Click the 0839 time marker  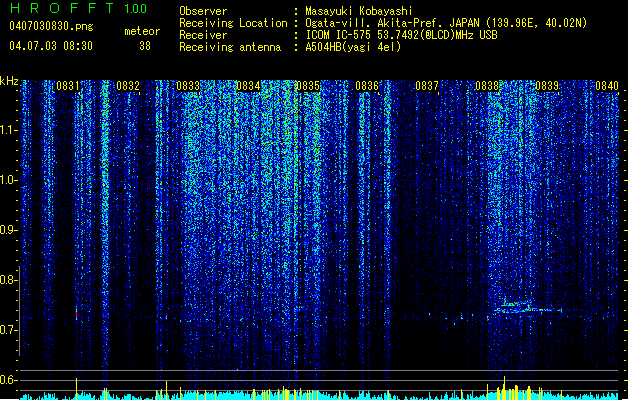coord(547,86)
